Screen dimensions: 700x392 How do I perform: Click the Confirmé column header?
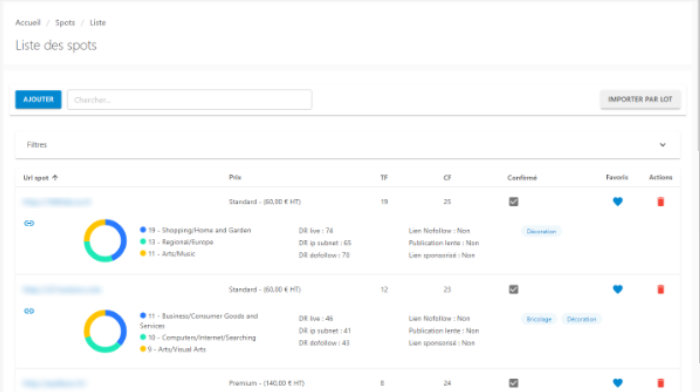(x=522, y=178)
